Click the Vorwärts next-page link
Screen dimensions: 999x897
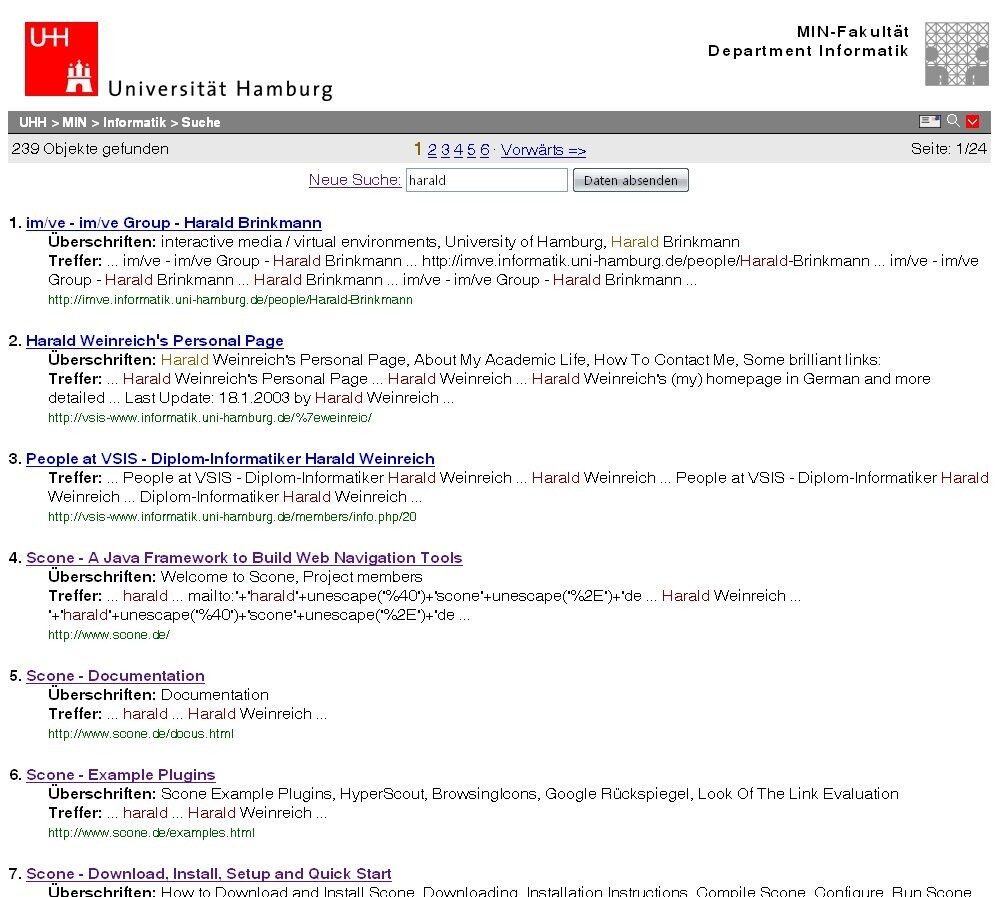click(x=543, y=150)
